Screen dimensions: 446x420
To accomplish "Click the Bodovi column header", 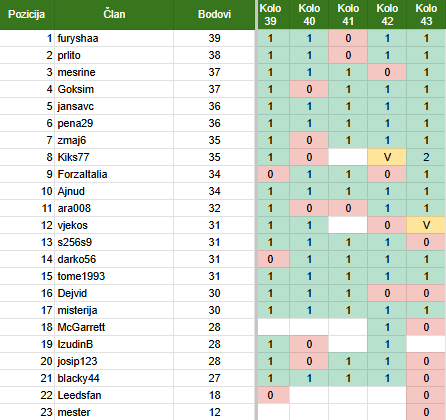I will click(214, 15).
